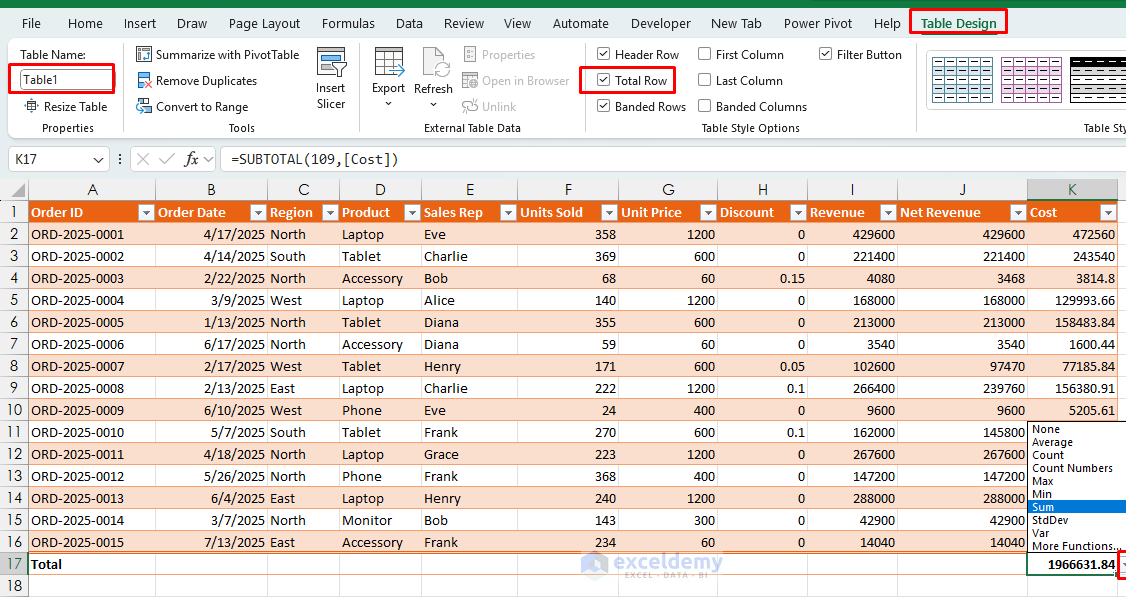1126x597 pixels.
Task: Open the Revenue column filter dropdown
Action: pos(888,213)
